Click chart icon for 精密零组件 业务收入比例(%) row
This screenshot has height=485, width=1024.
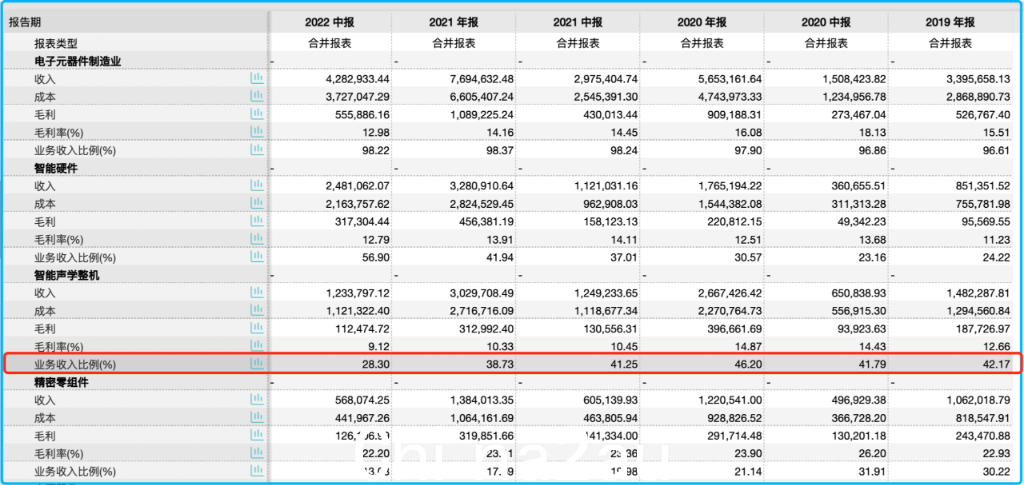pyautogui.click(x=257, y=471)
